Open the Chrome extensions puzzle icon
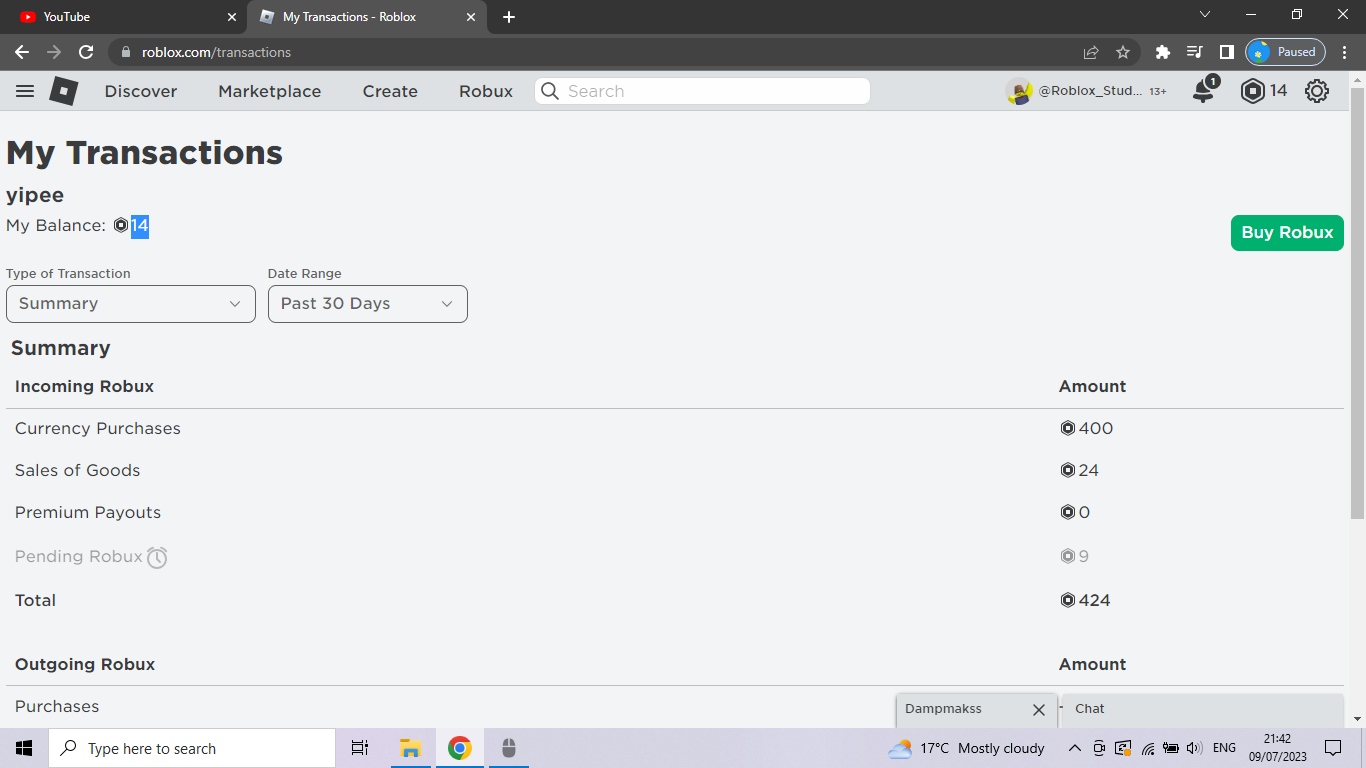The height and width of the screenshot is (768, 1366). coord(1162,52)
